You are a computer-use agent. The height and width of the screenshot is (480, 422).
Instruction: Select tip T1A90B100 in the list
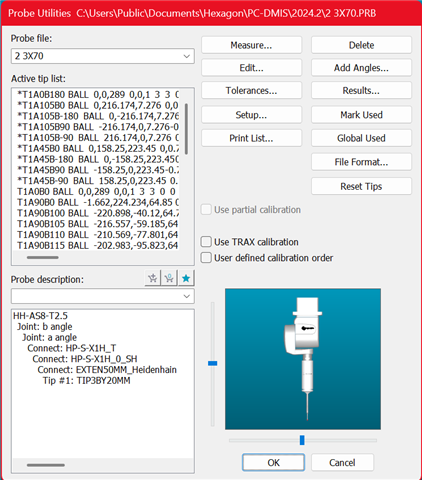click(x=98, y=213)
